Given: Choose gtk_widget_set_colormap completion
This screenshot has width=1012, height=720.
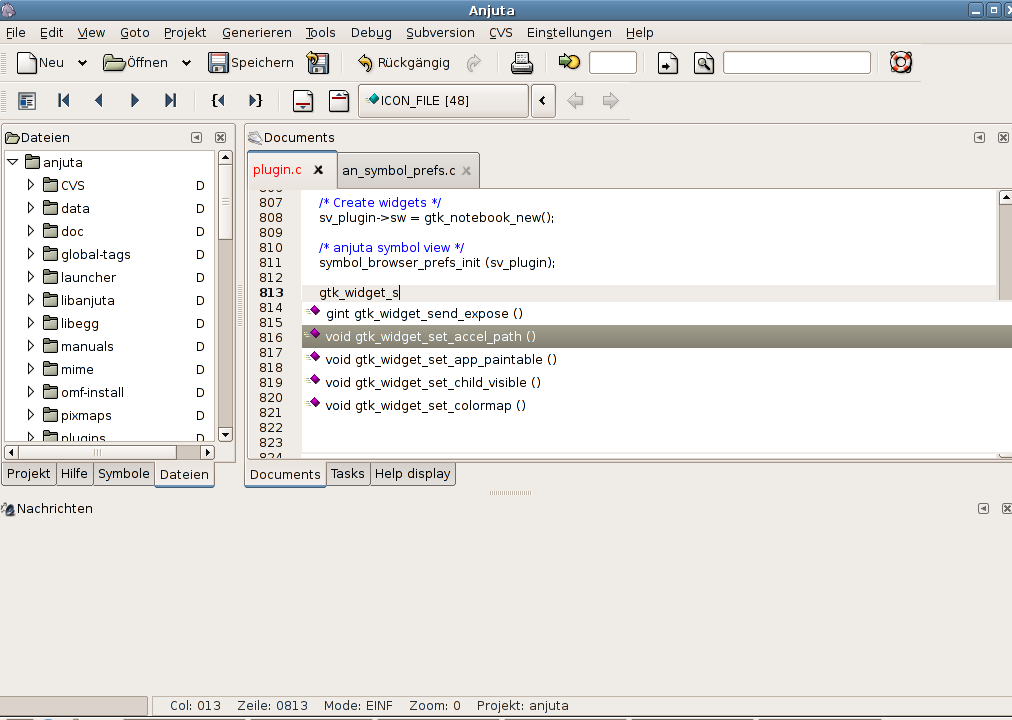Looking at the screenshot, I should click(657, 406).
